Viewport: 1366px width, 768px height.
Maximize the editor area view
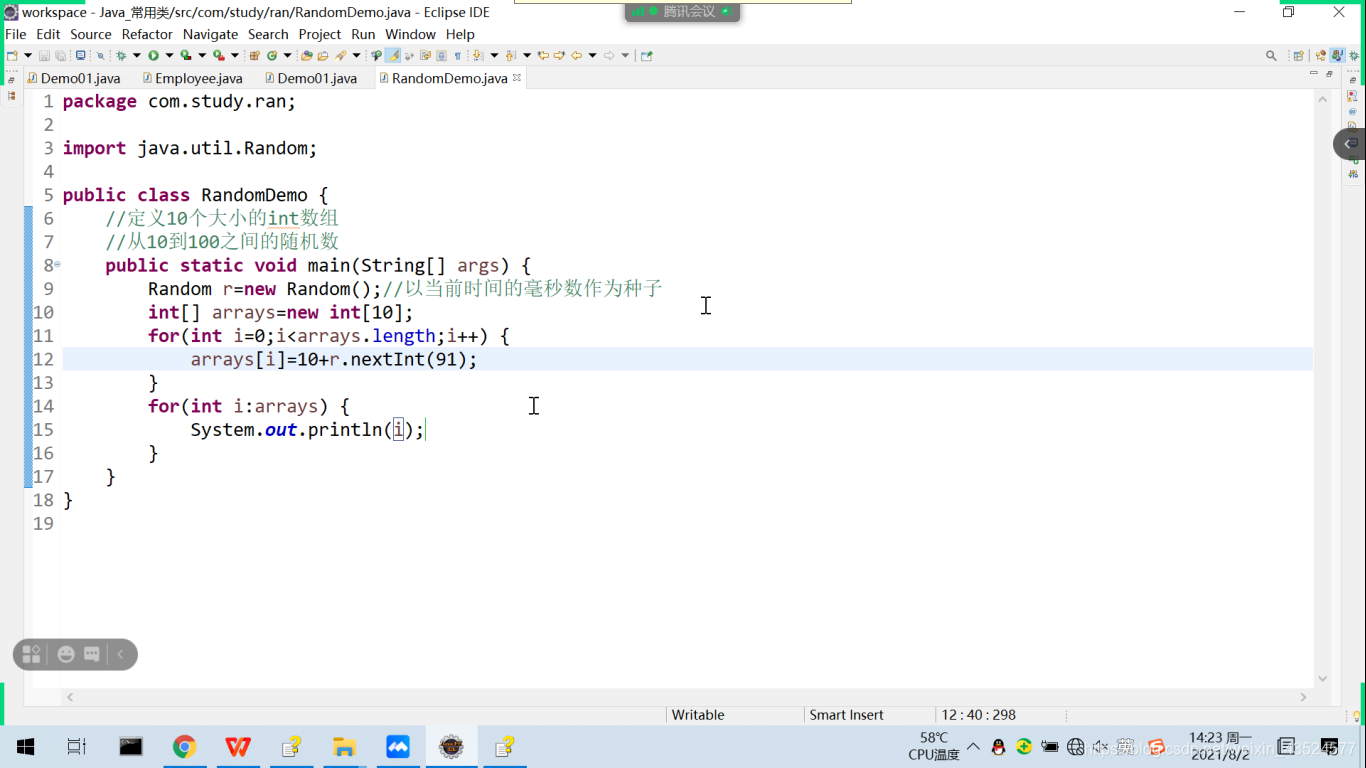(x=1329, y=72)
